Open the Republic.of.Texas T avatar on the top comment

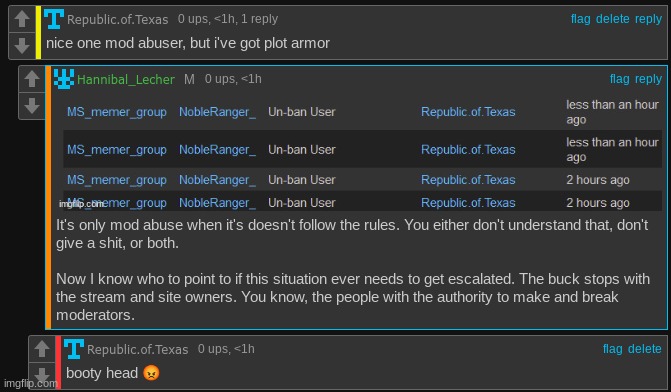(x=54, y=19)
